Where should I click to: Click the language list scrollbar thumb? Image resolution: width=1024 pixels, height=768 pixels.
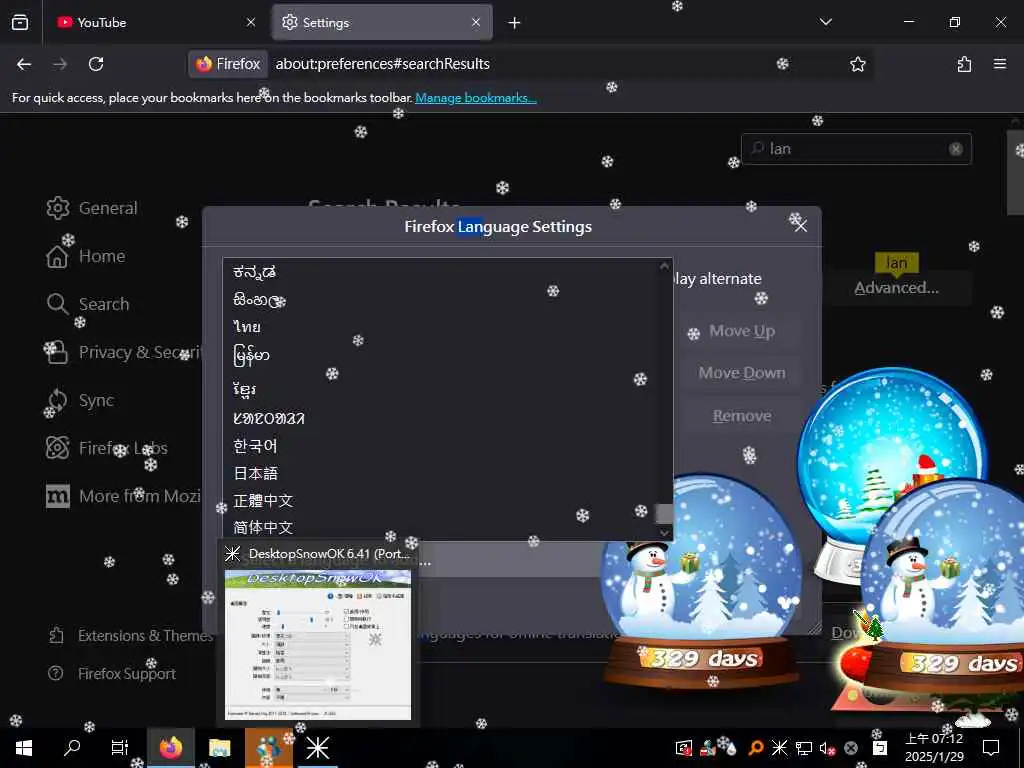(664, 513)
